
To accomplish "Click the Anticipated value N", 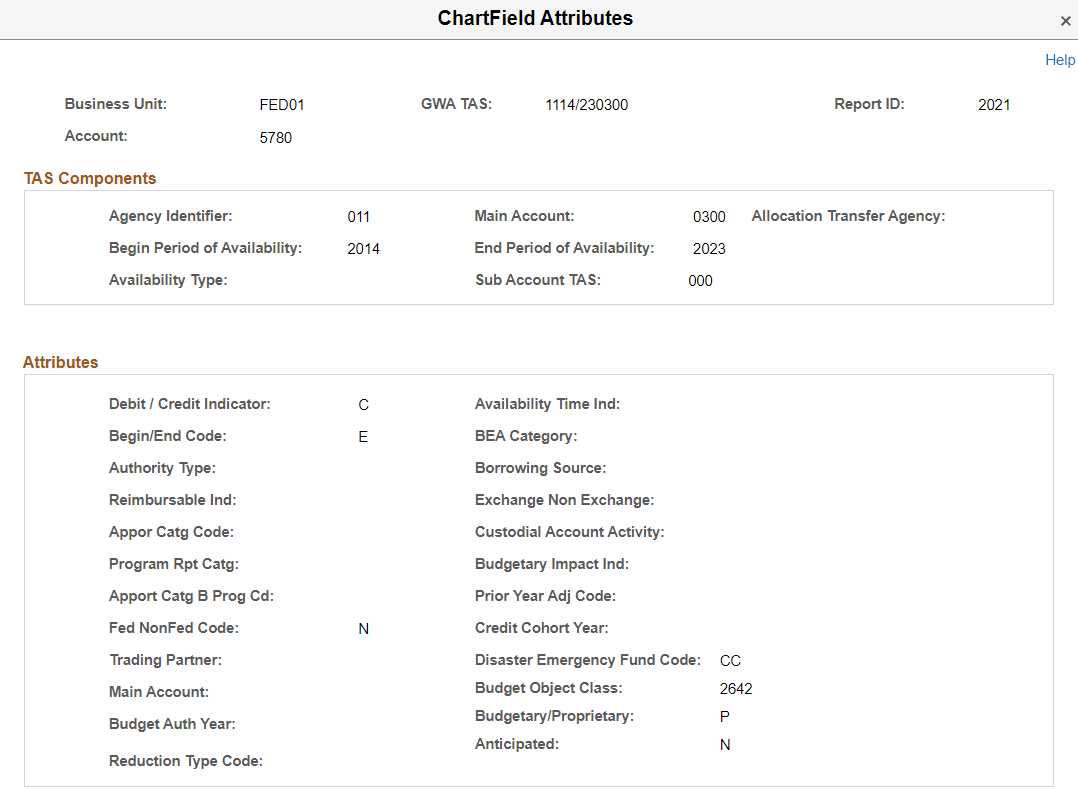I will 724,744.
